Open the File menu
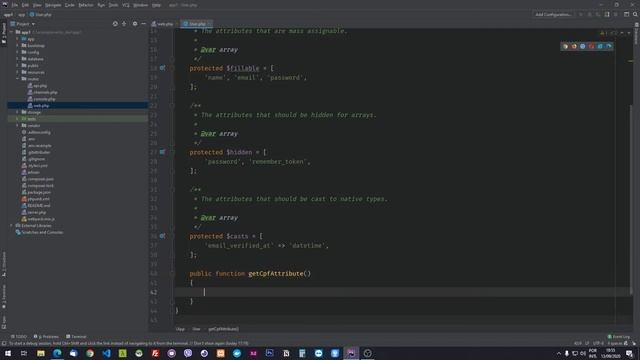 pyautogui.click(x=15, y=5)
